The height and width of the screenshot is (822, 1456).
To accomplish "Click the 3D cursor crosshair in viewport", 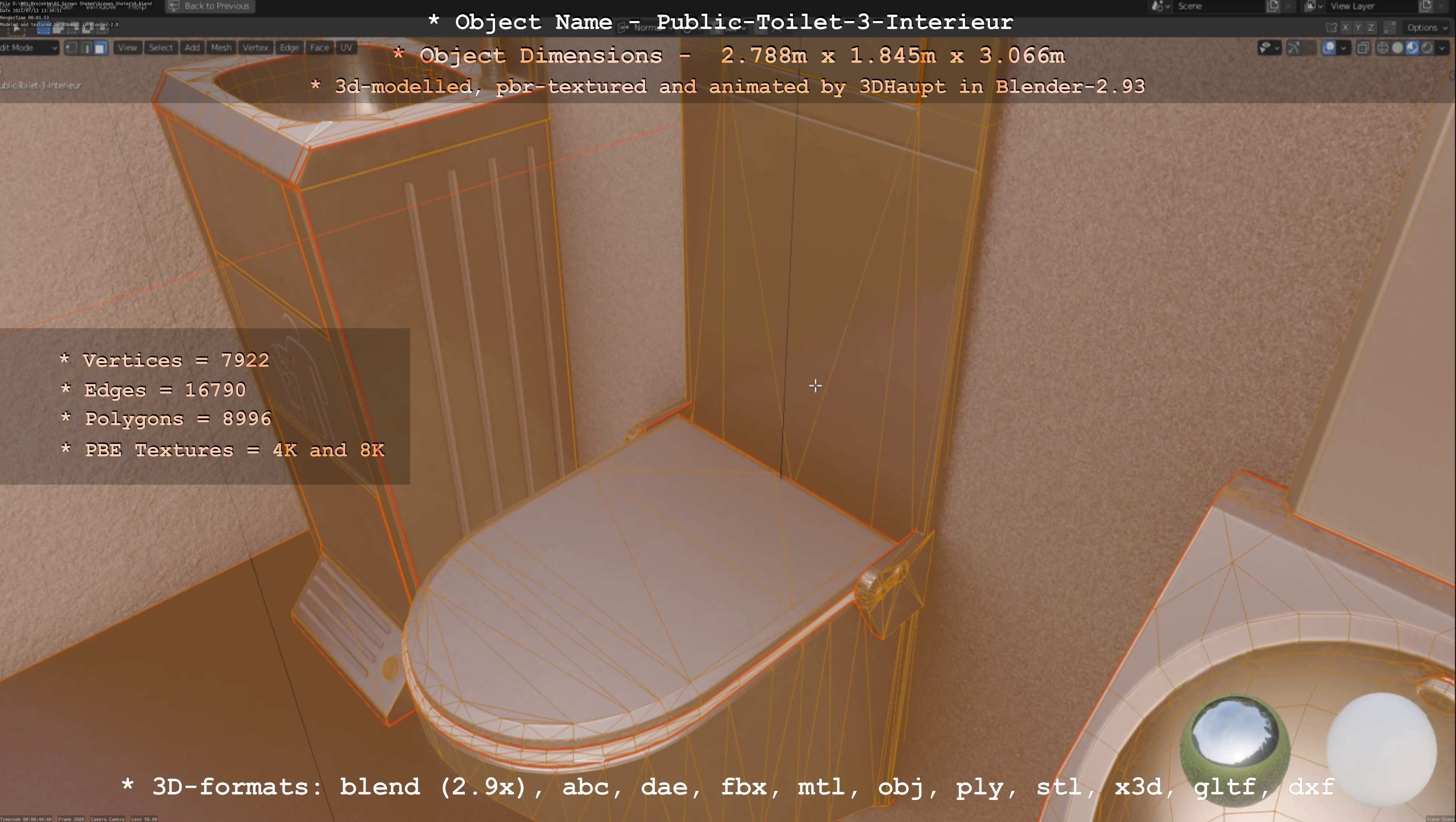I will (x=815, y=386).
